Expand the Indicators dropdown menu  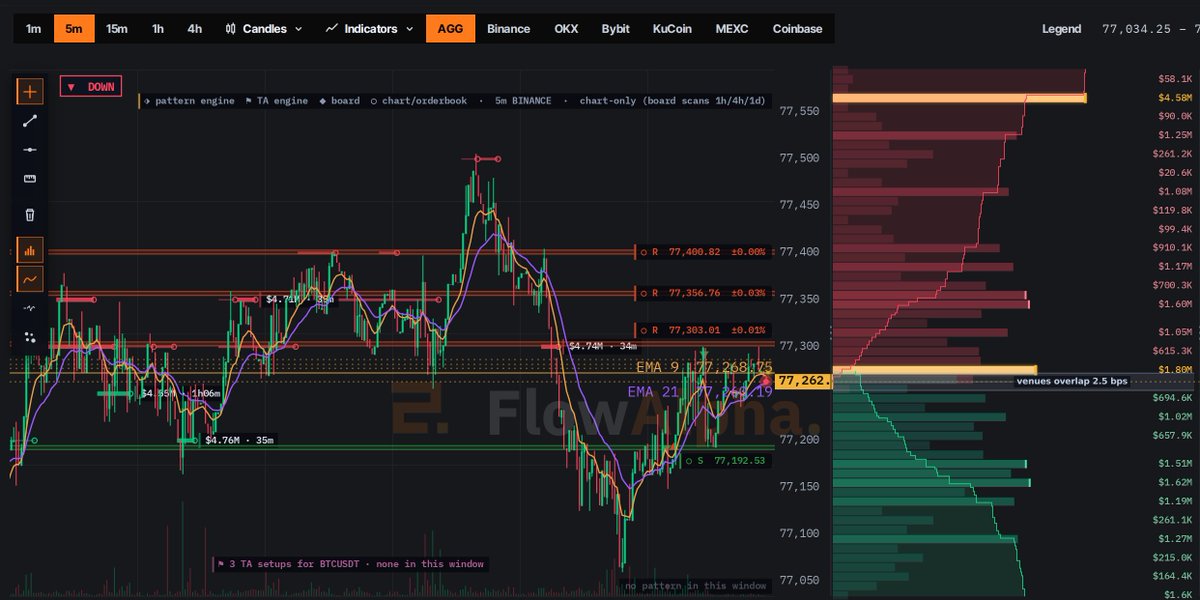369,29
